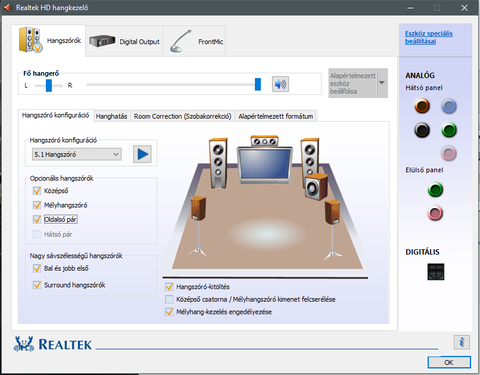Click the pink front panel microphone jack

(x=435, y=213)
